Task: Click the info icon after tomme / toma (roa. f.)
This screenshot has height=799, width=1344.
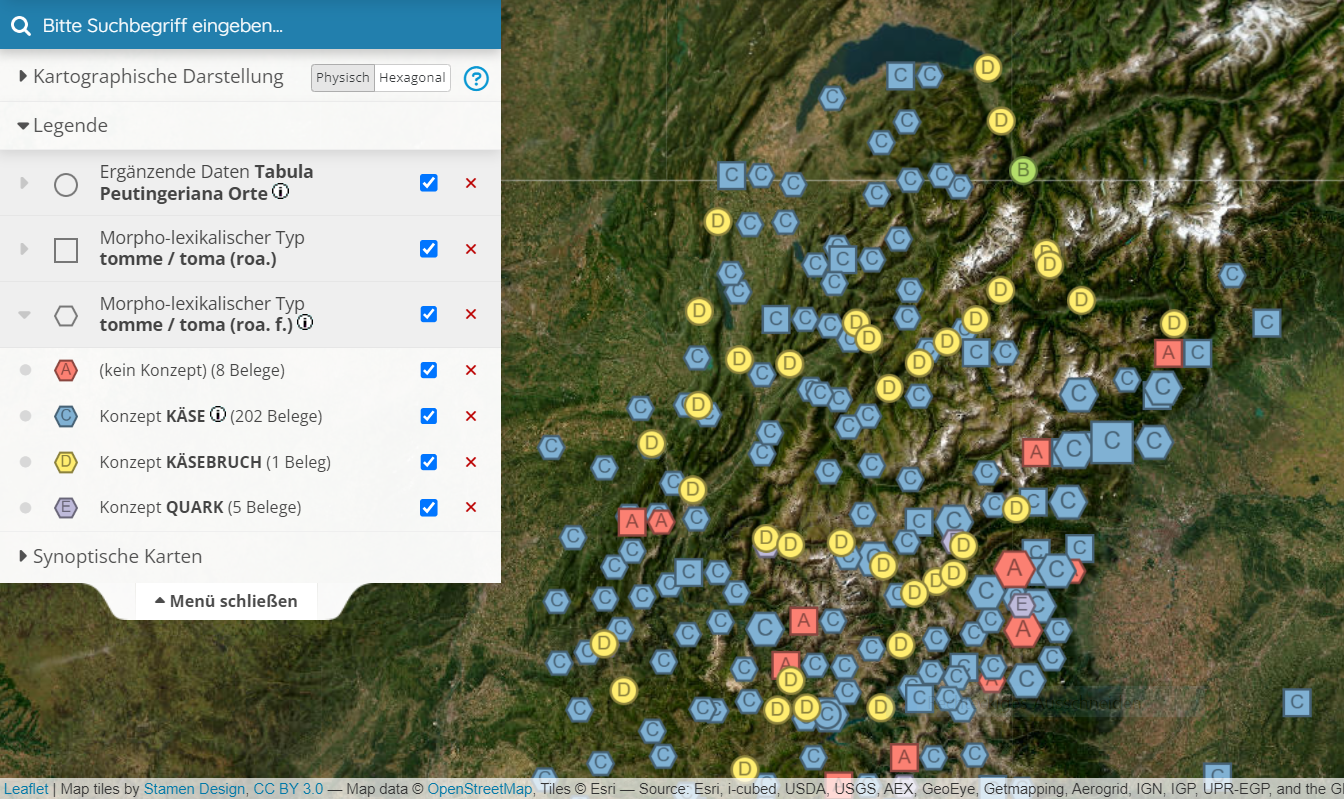Action: click(x=305, y=323)
